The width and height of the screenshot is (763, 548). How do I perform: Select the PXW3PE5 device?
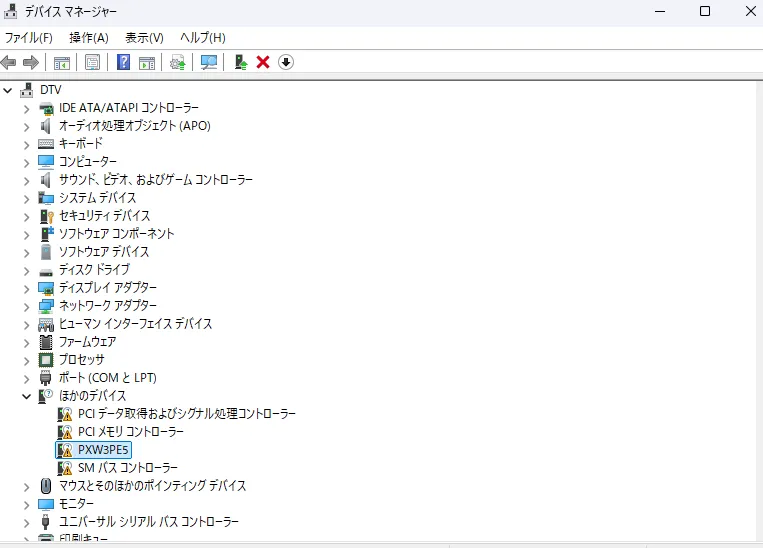104,450
